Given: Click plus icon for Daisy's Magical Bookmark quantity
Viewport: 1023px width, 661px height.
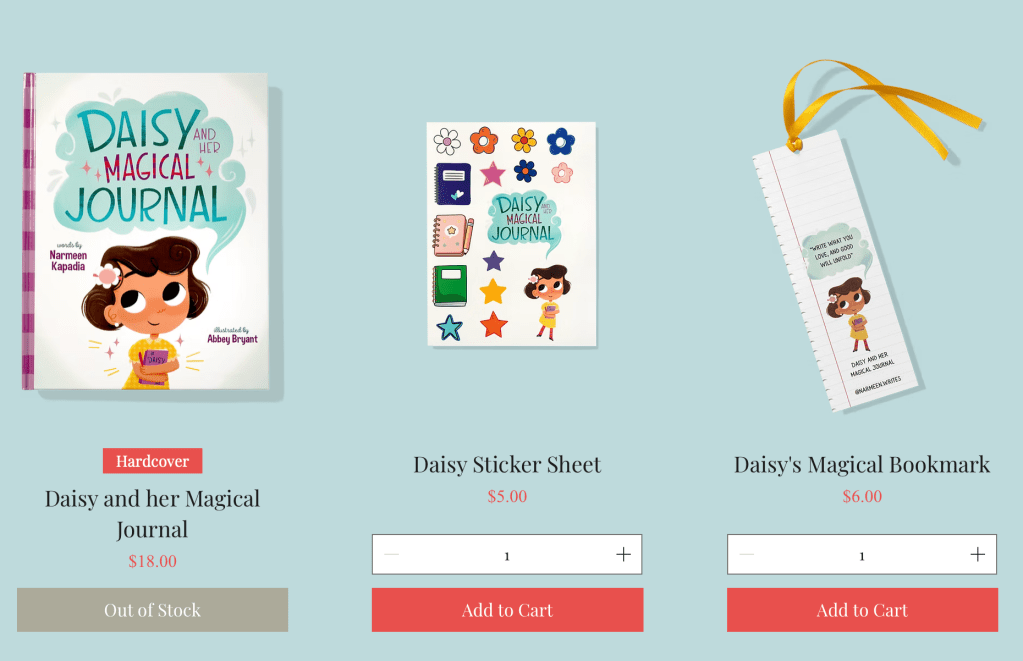Looking at the screenshot, I should pyautogui.click(x=977, y=555).
